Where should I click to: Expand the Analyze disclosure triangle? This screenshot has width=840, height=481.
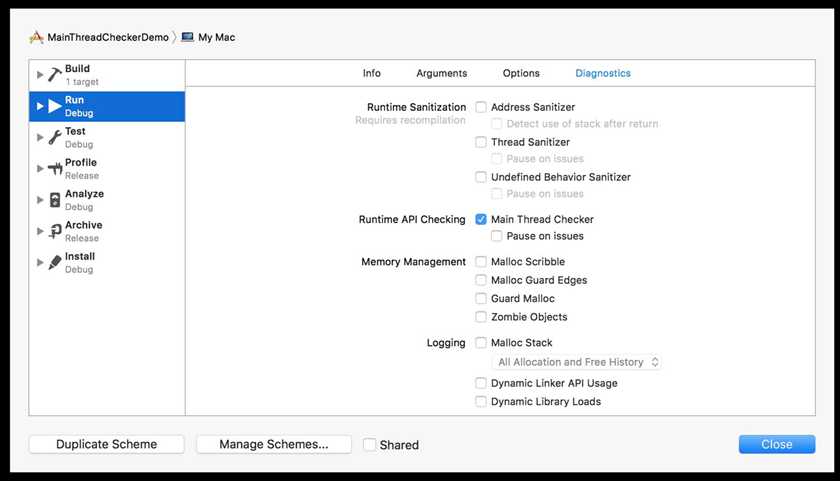pyautogui.click(x=40, y=200)
